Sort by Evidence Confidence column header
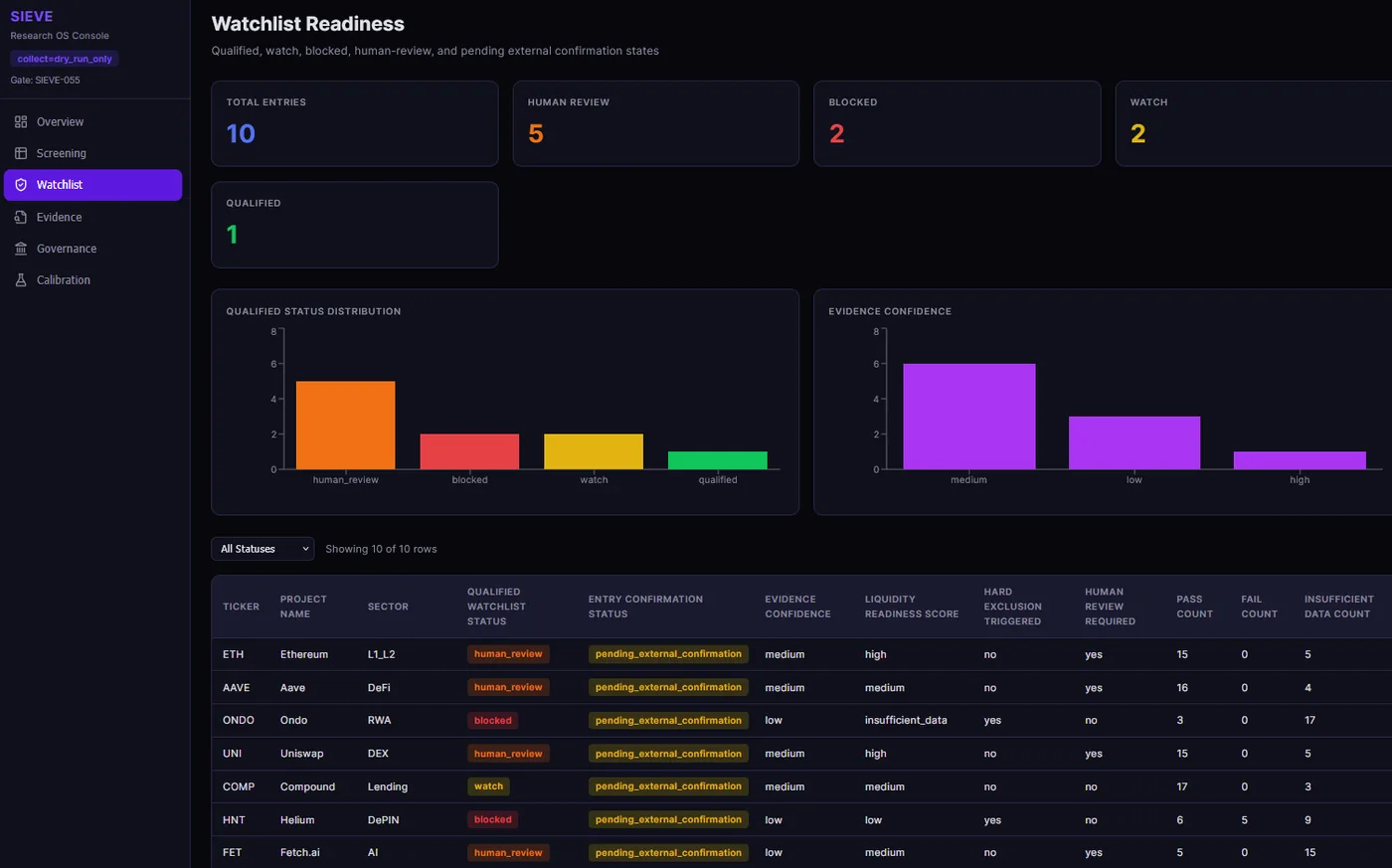The image size is (1392, 868). [797, 607]
